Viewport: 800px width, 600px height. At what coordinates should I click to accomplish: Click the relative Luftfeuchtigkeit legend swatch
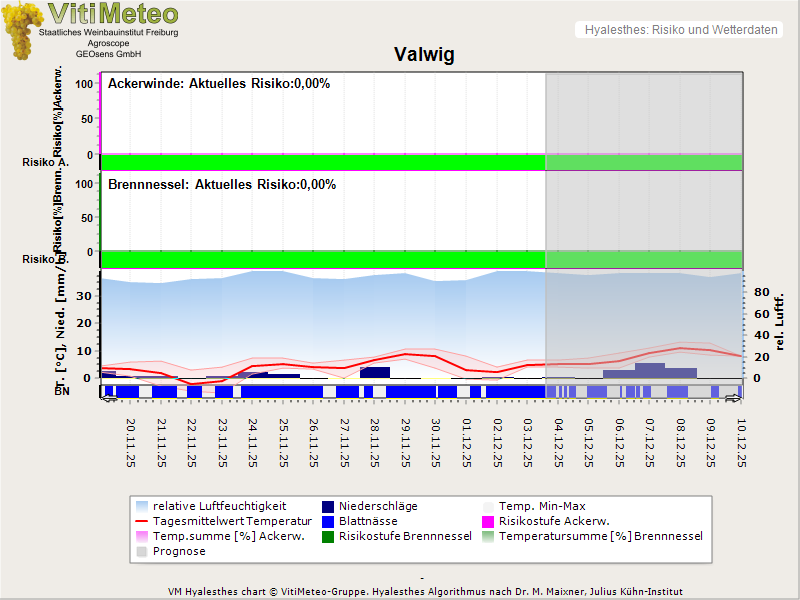coord(142,507)
